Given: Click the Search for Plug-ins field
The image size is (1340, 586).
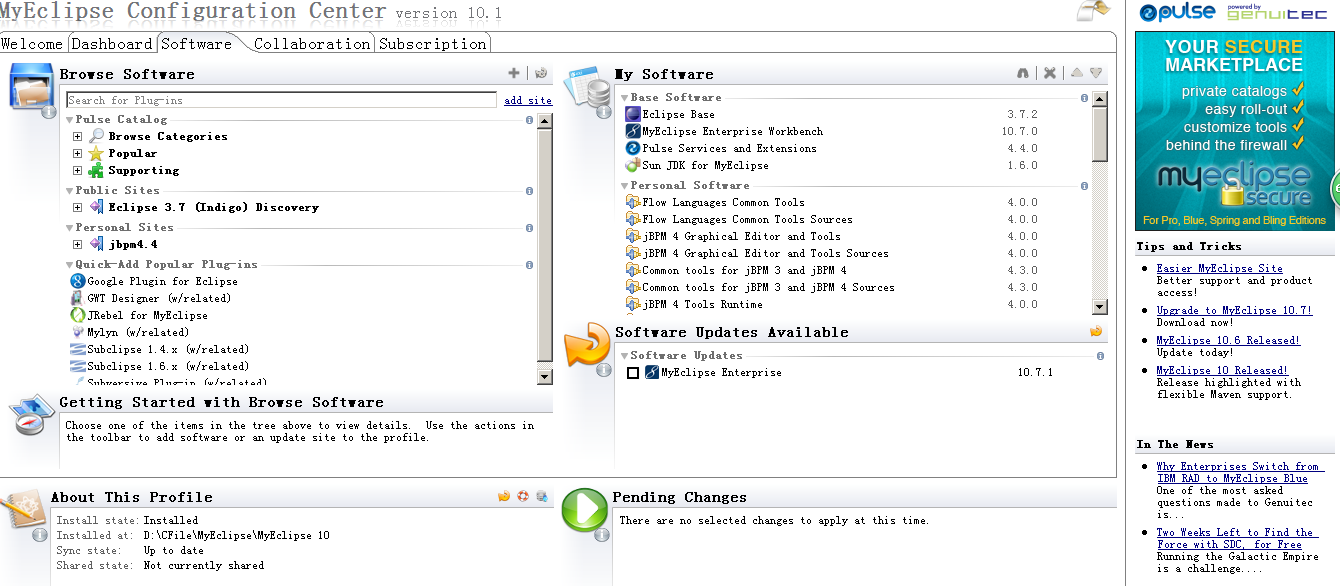Looking at the screenshot, I should click(x=281, y=100).
